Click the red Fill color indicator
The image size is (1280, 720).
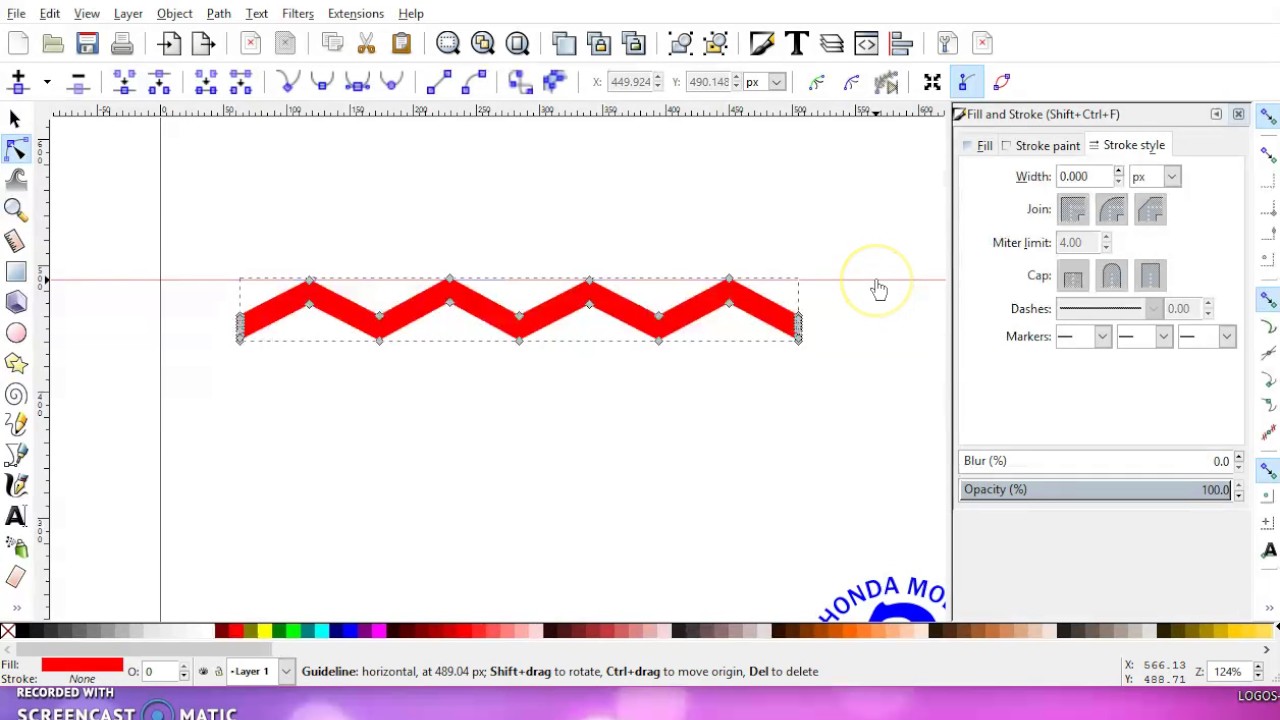82,665
